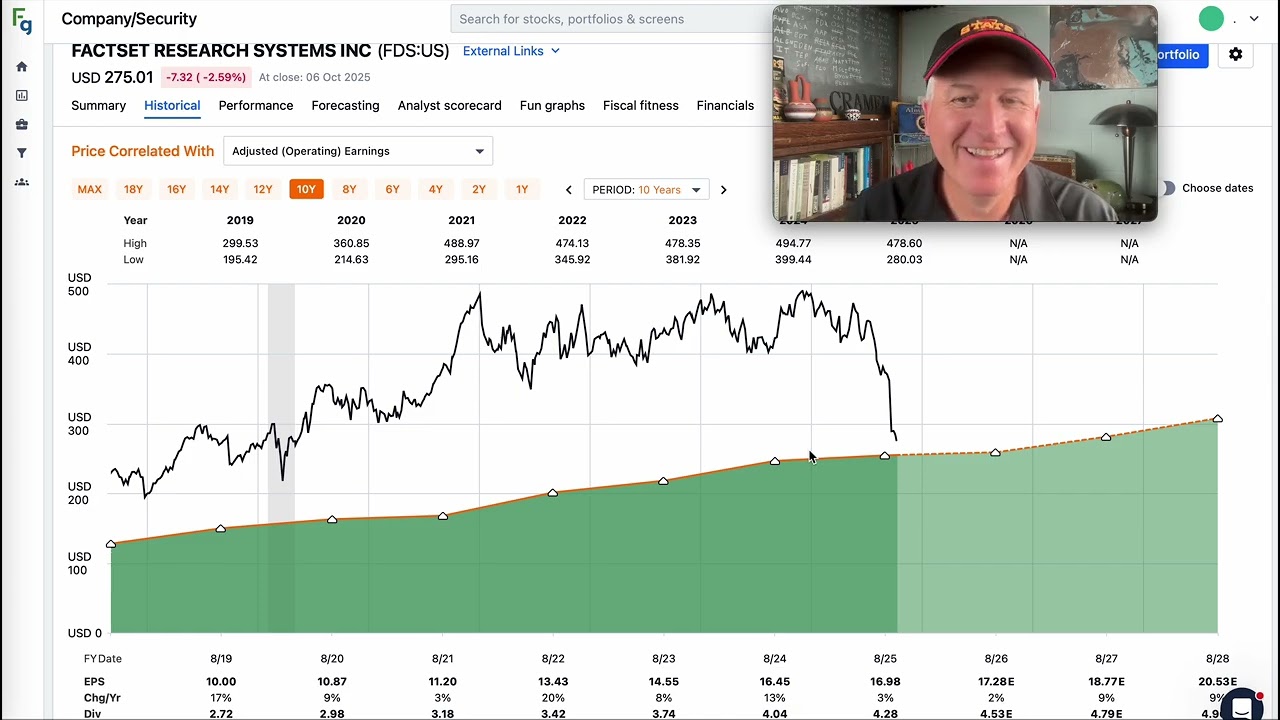Expand the account menu chevron beside the avatar
This screenshot has height=720, width=1280.
coord(1254,19)
